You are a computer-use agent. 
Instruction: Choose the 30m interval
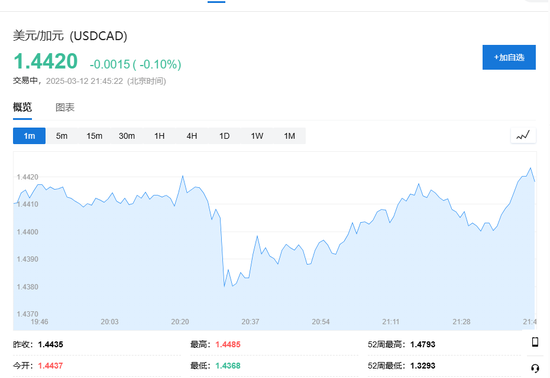(127, 136)
